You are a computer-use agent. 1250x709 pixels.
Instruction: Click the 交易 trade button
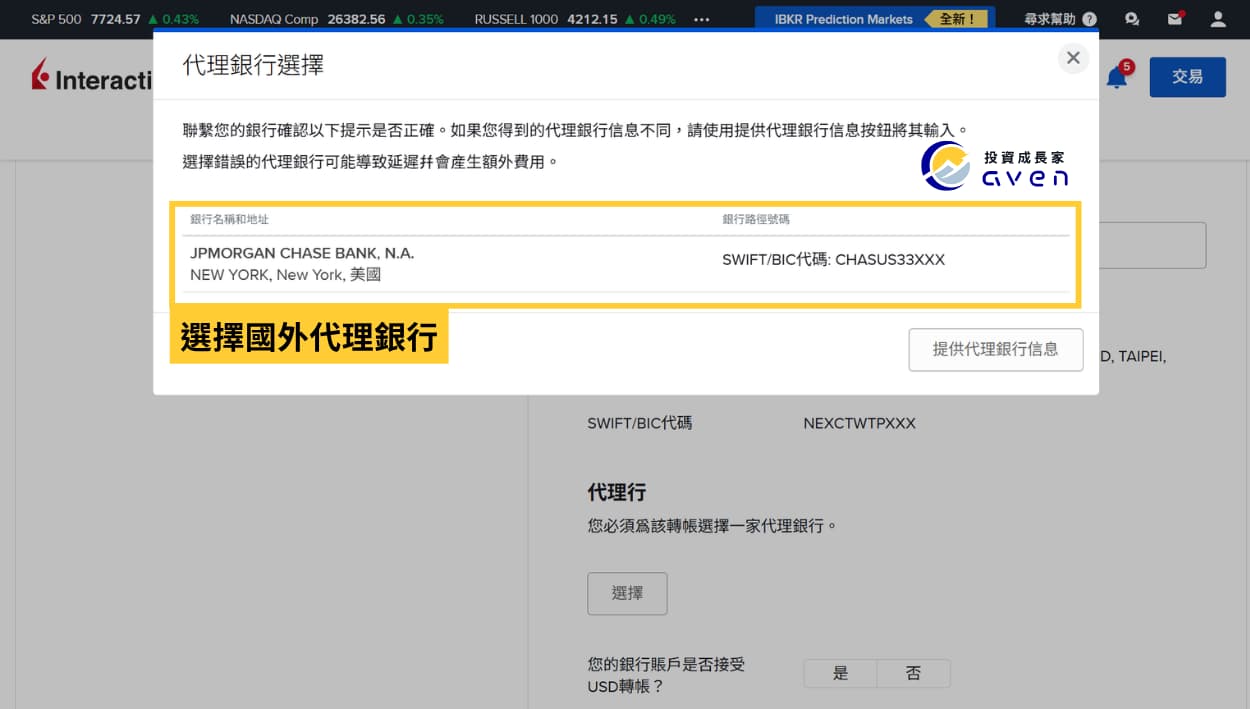pyautogui.click(x=1187, y=77)
